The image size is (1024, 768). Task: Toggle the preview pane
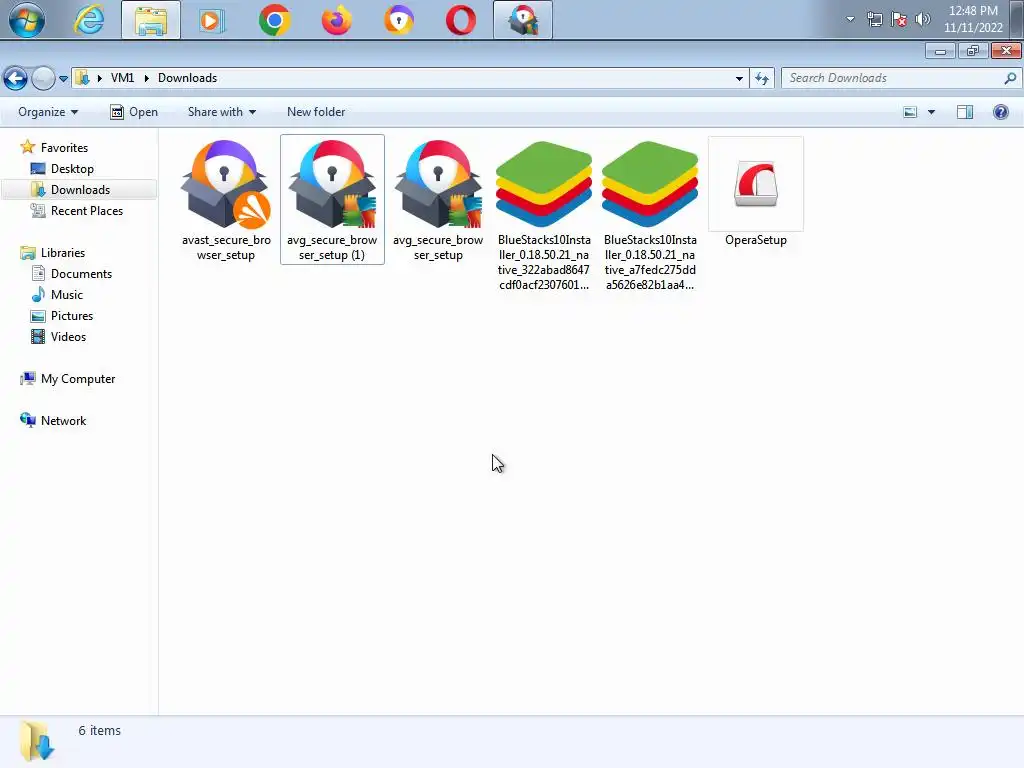click(x=965, y=112)
